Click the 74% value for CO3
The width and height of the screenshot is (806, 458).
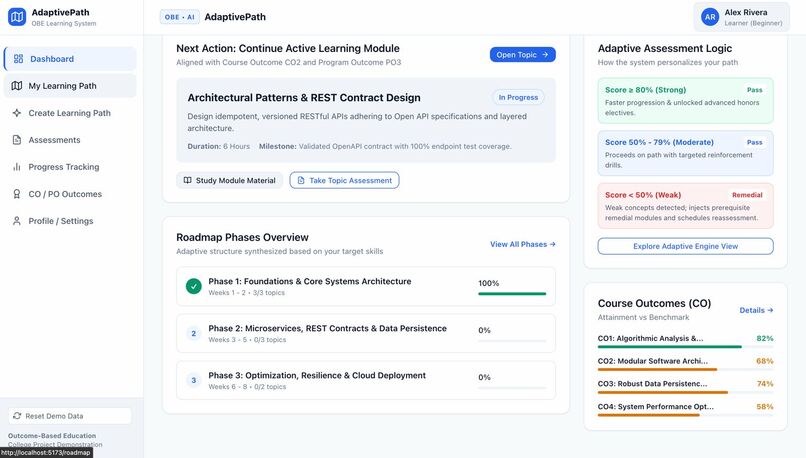765,383
